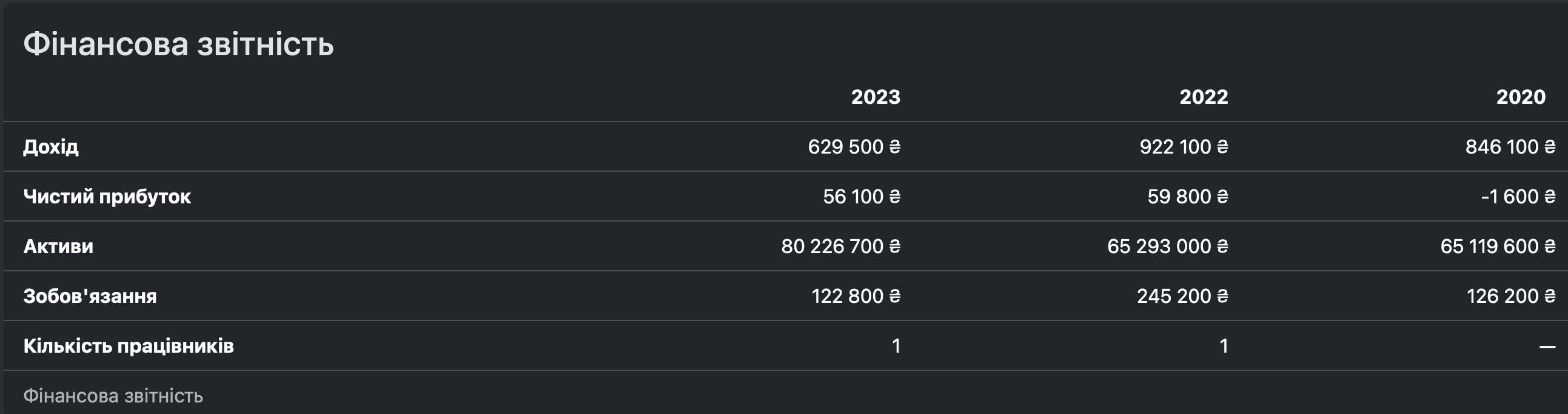Click the 56 100 ₴ net profit cell
The image size is (1568, 414).
(861, 196)
